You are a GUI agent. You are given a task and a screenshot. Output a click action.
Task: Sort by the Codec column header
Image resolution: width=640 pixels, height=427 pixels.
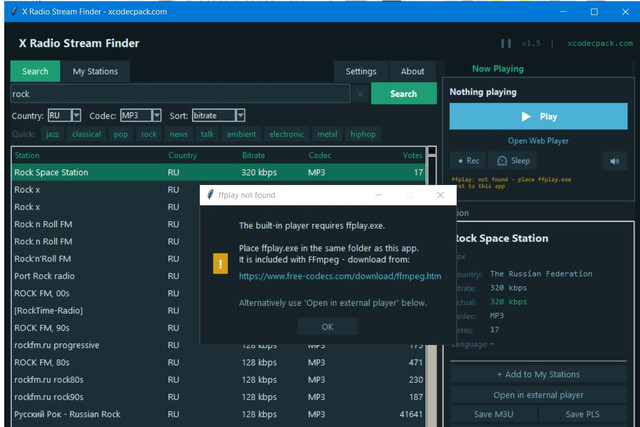pos(320,156)
